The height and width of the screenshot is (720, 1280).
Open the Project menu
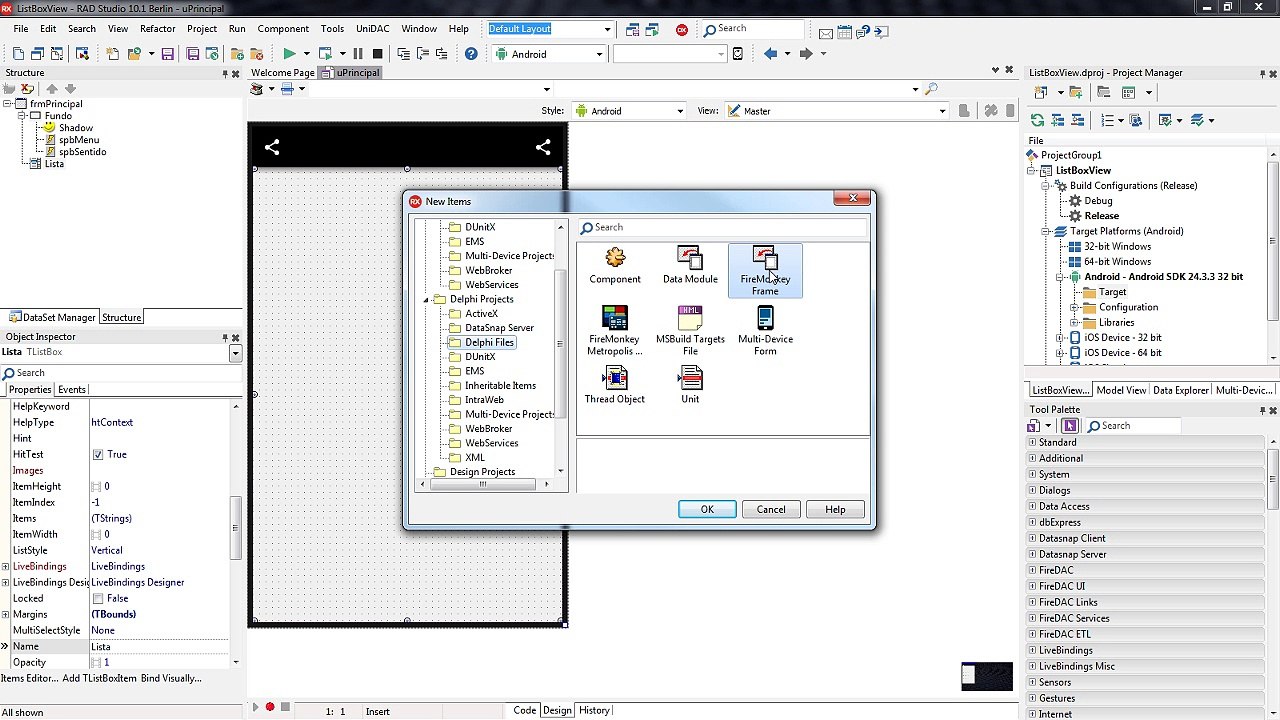202,29
